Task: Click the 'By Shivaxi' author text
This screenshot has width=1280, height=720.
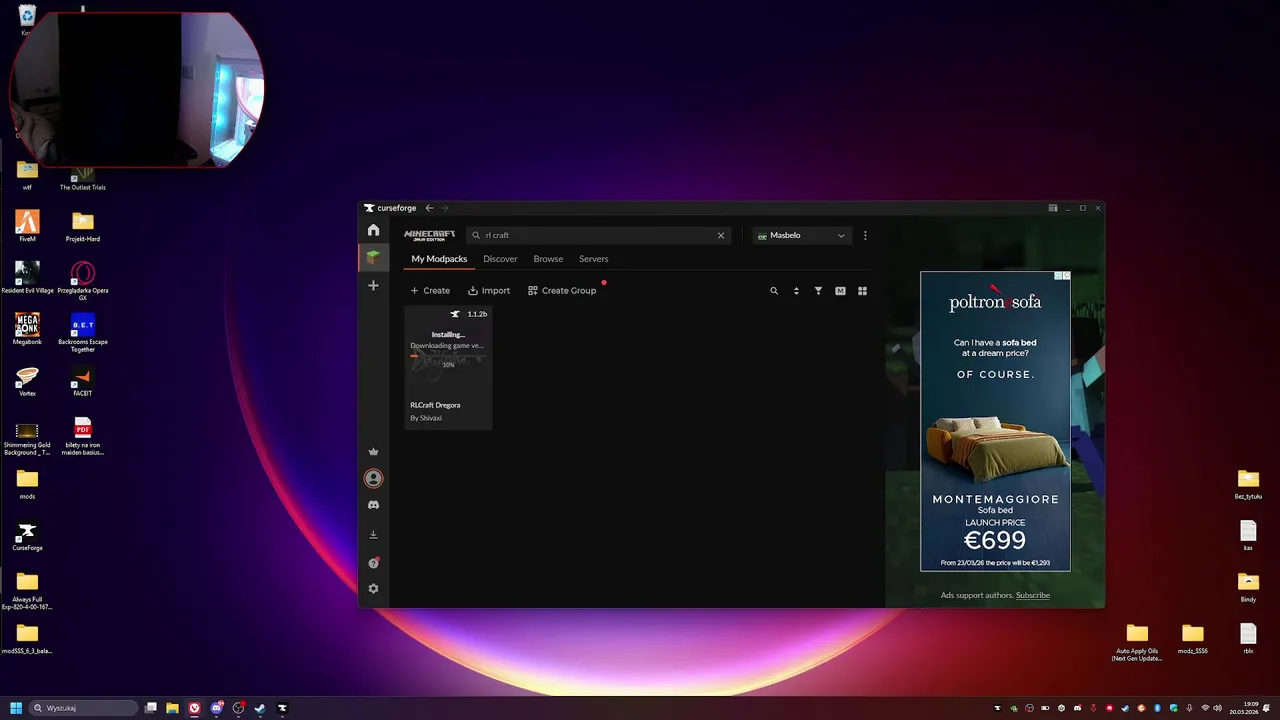Action: (426, 418)
